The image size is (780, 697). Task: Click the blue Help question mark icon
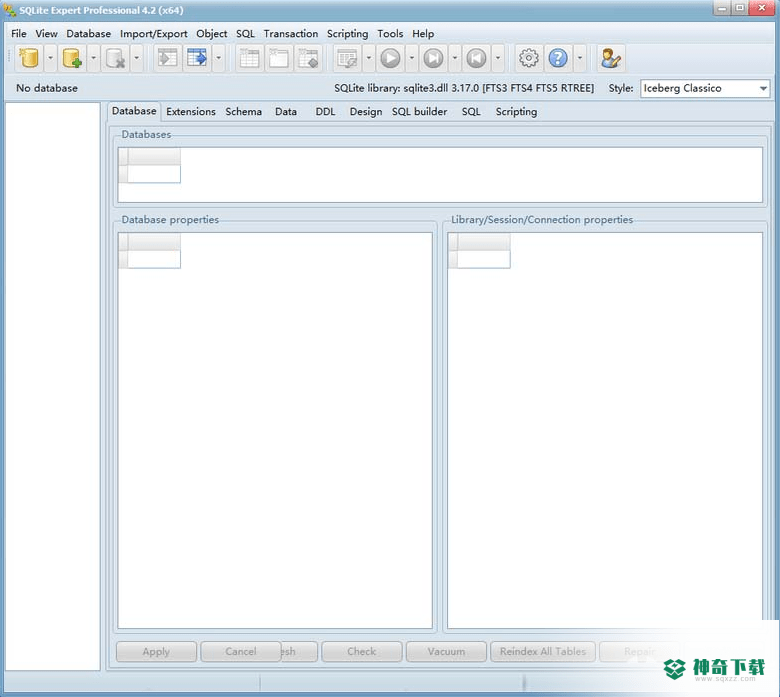coord(558,58)
